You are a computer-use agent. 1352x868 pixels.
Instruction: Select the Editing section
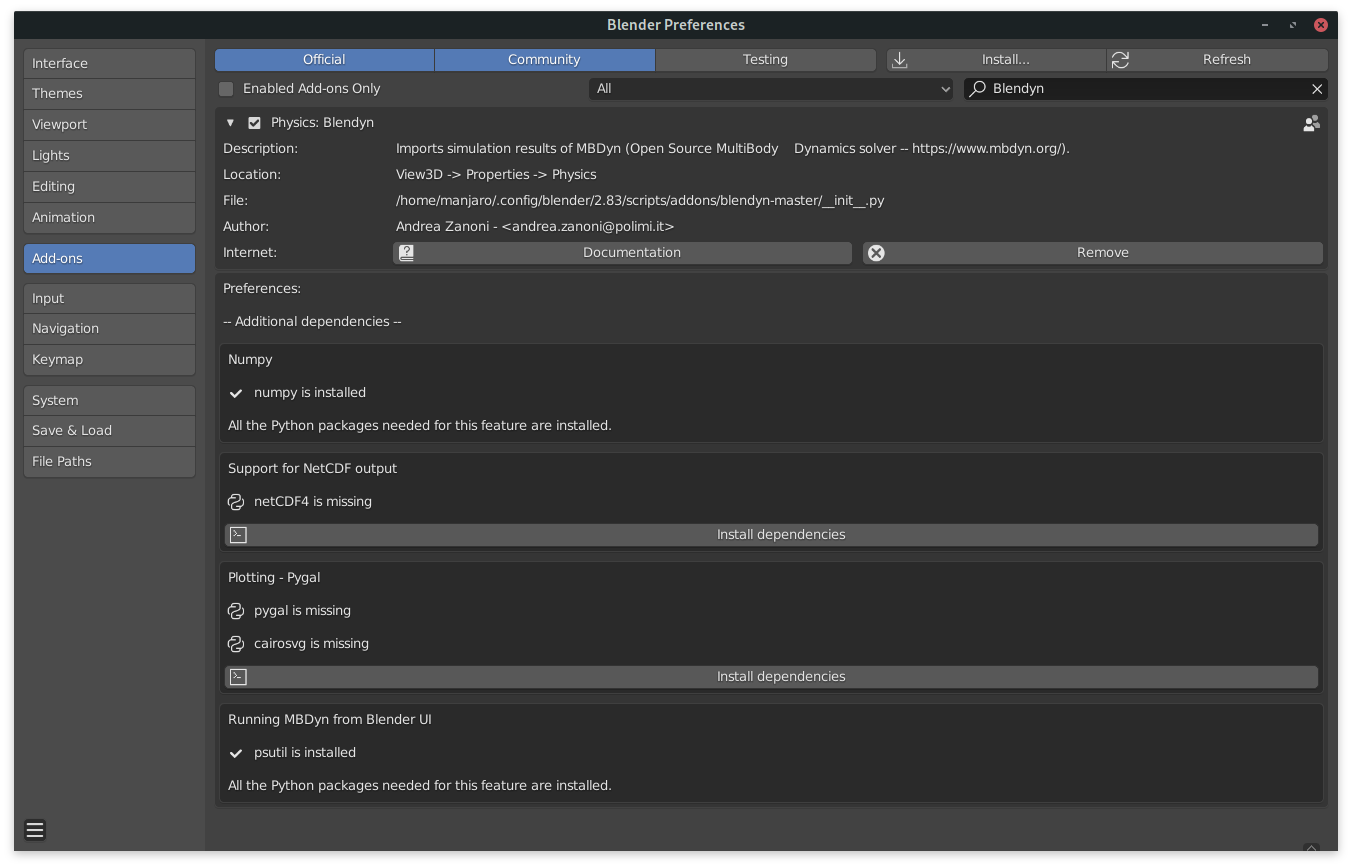tap(109, 187)
